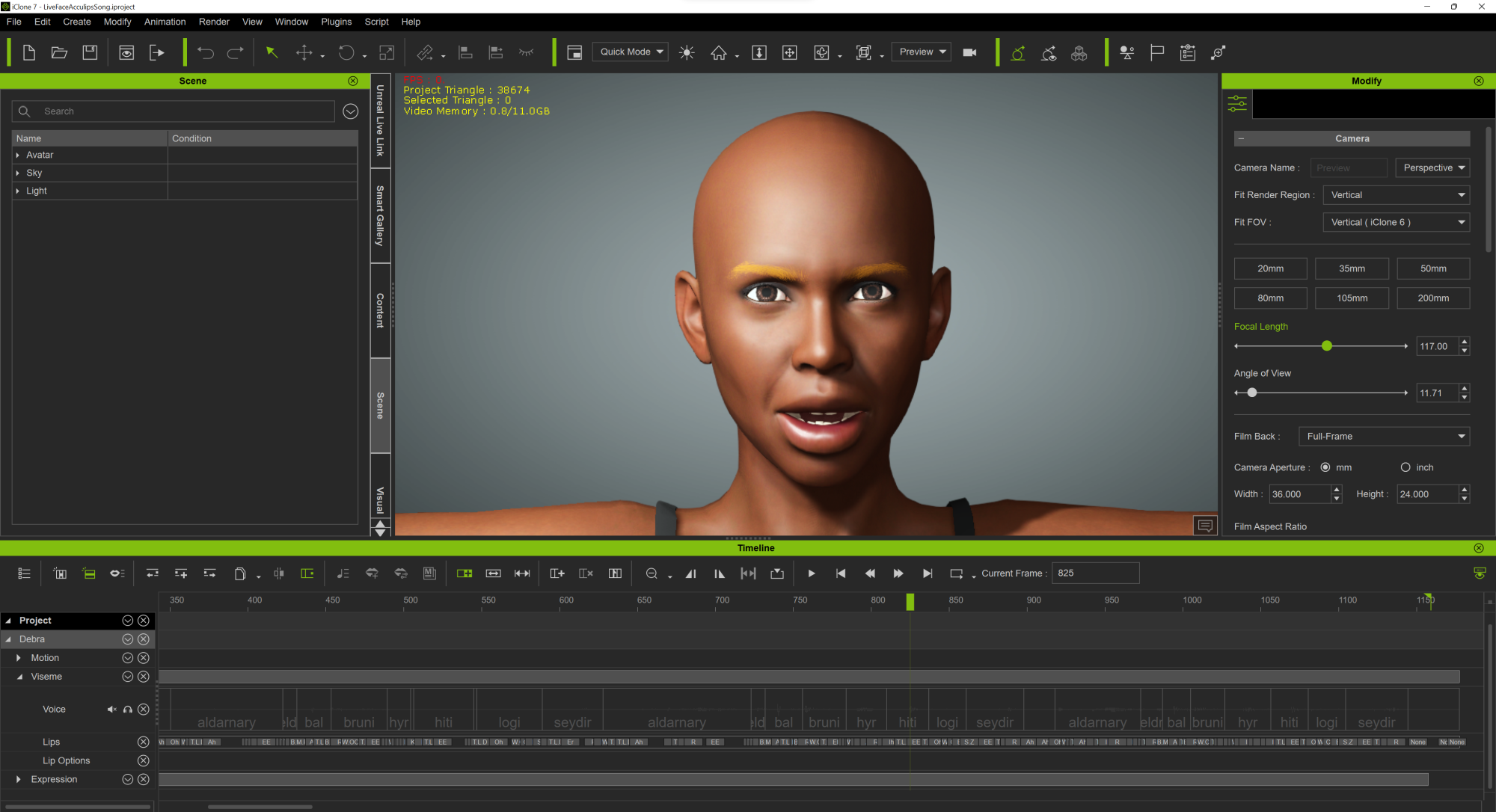
Task: Click the Export icon in the toolbar
Action: [156, 52]
